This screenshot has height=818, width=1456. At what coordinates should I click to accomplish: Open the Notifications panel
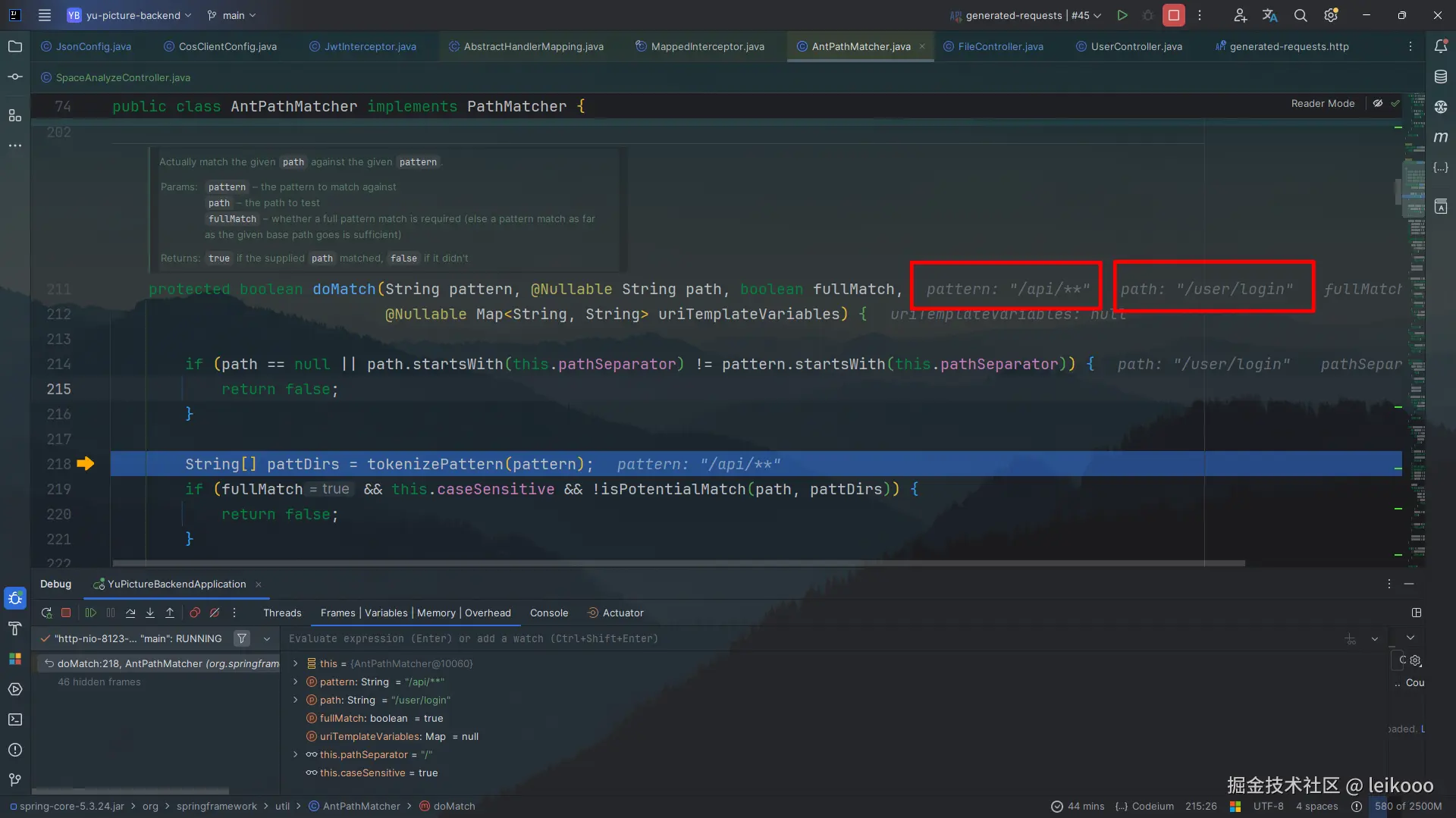coord(1441,46)
